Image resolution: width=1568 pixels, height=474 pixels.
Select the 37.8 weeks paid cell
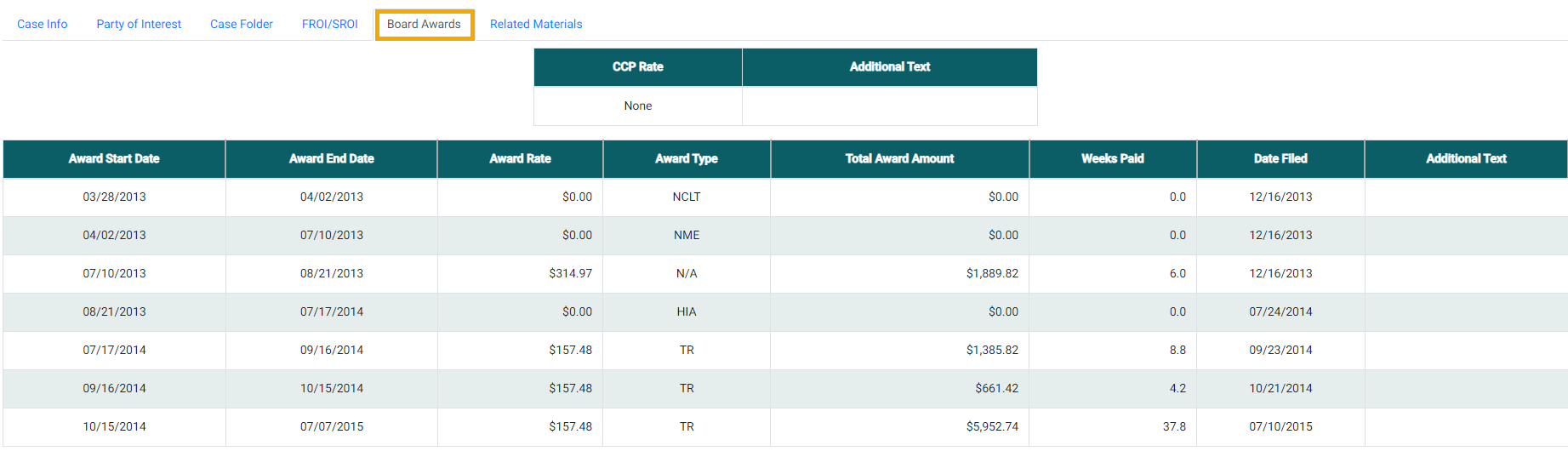click(x=1174, y=426)
